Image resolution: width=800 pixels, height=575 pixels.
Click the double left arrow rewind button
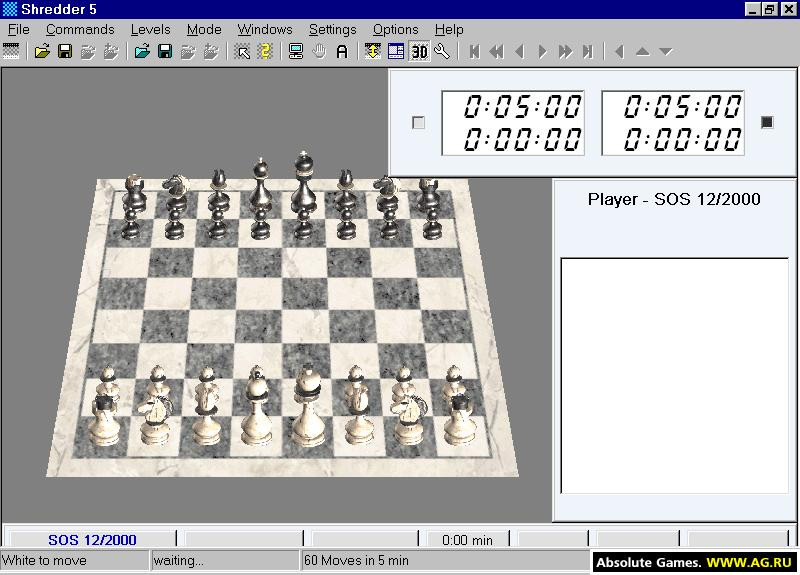pos(496,52)
